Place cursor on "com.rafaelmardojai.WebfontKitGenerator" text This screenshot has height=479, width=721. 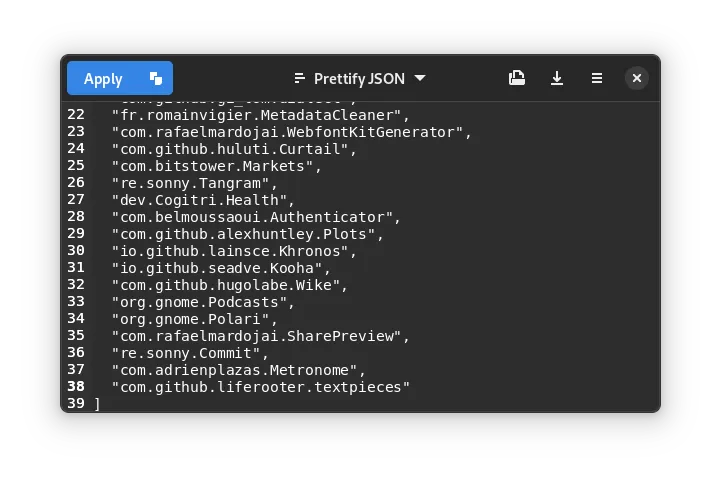289,132
